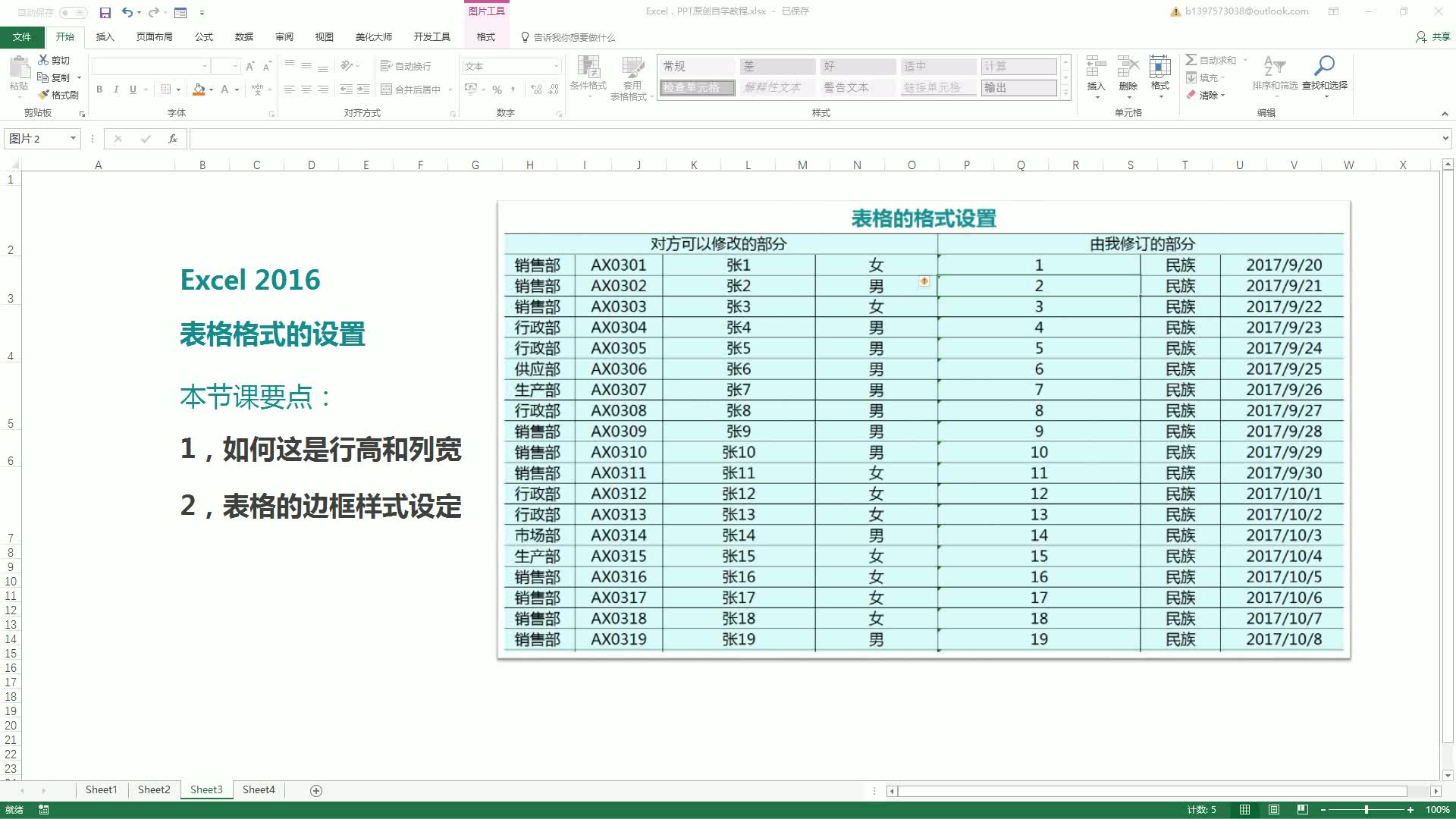The image size is (1456, 819).
Task: Toggle Bold formatting button
Action: tap(99, 89)
